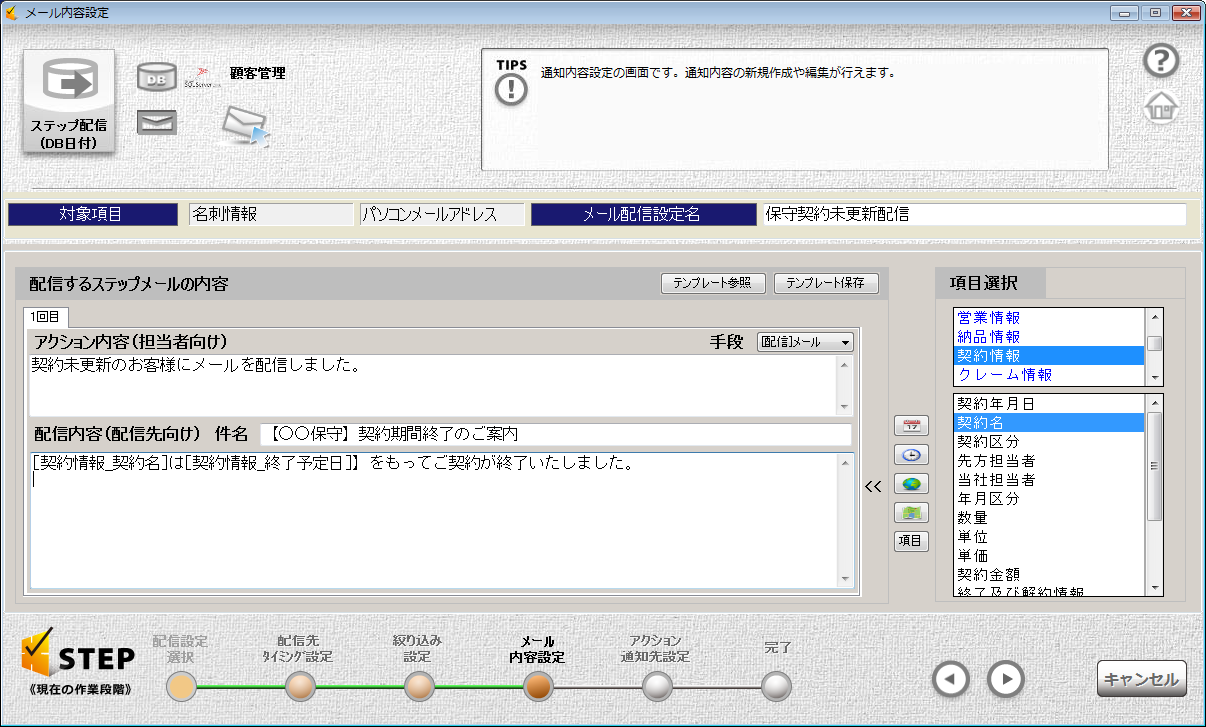Viewport: 1206px width, 727px height.
Task: Click the globe icon button
Action: 911,484
